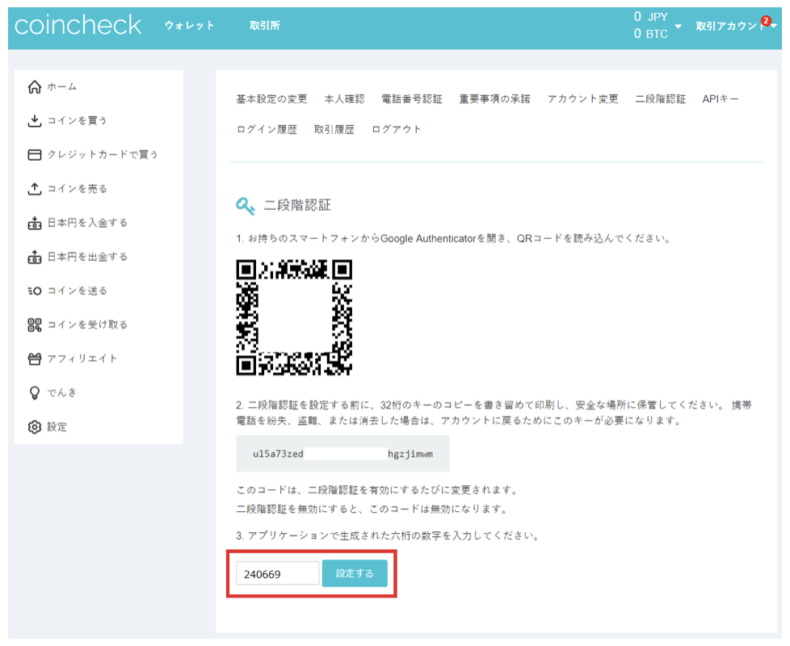Switch to 本人確認 tab
The height and width of the screenshot is (646, 790).
[x=344, y=99]
